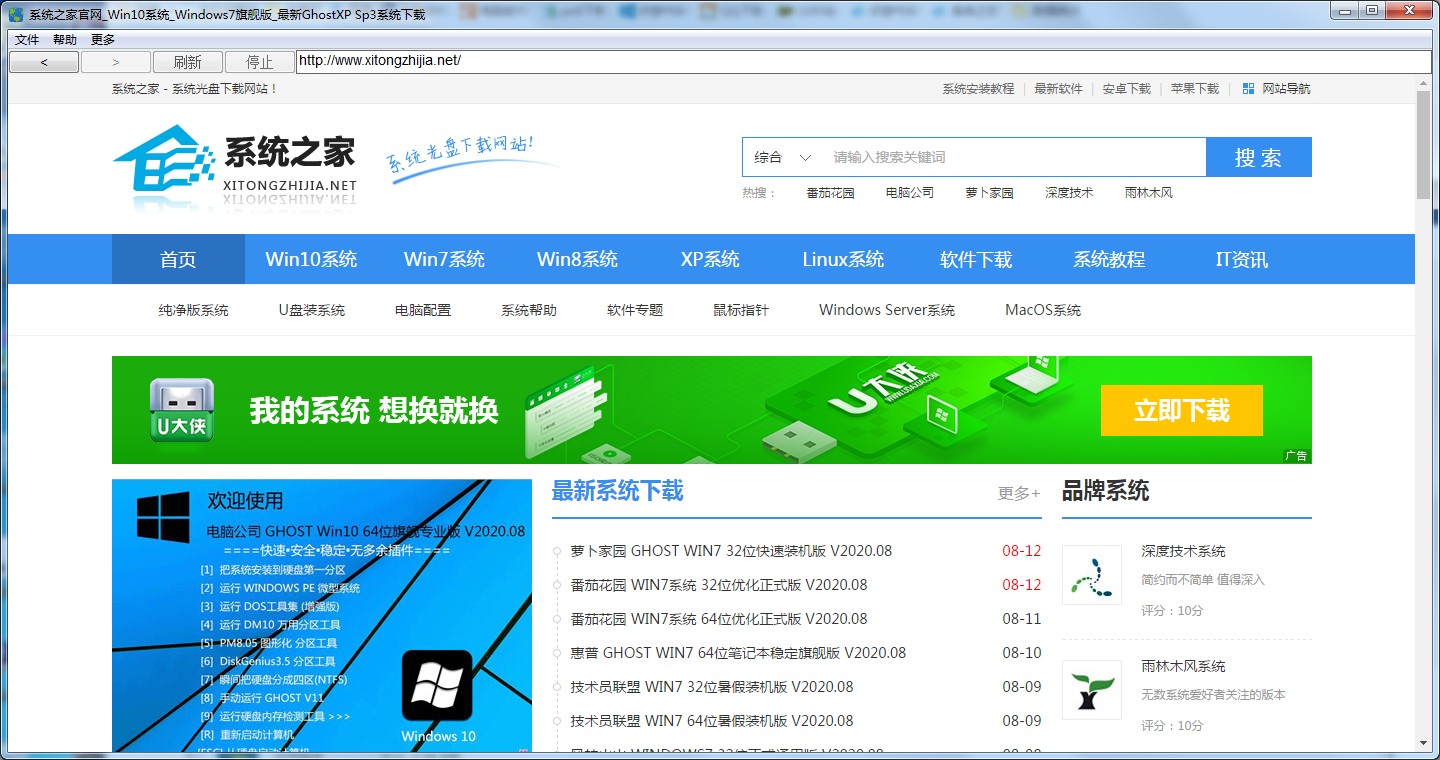Open the 雨林木风系统 brand logo
The height and width of the screenshot is (760, 1440).
[1091, 690]
